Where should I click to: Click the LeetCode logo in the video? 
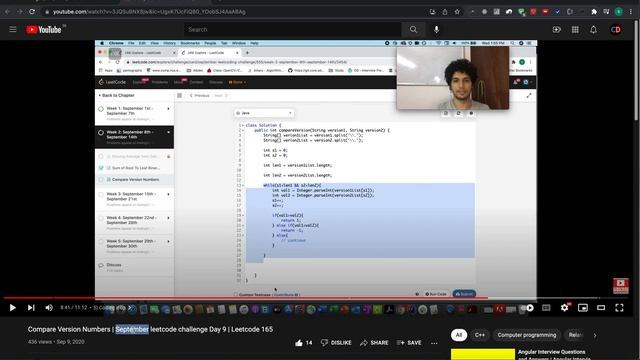(x=113, y=82)
